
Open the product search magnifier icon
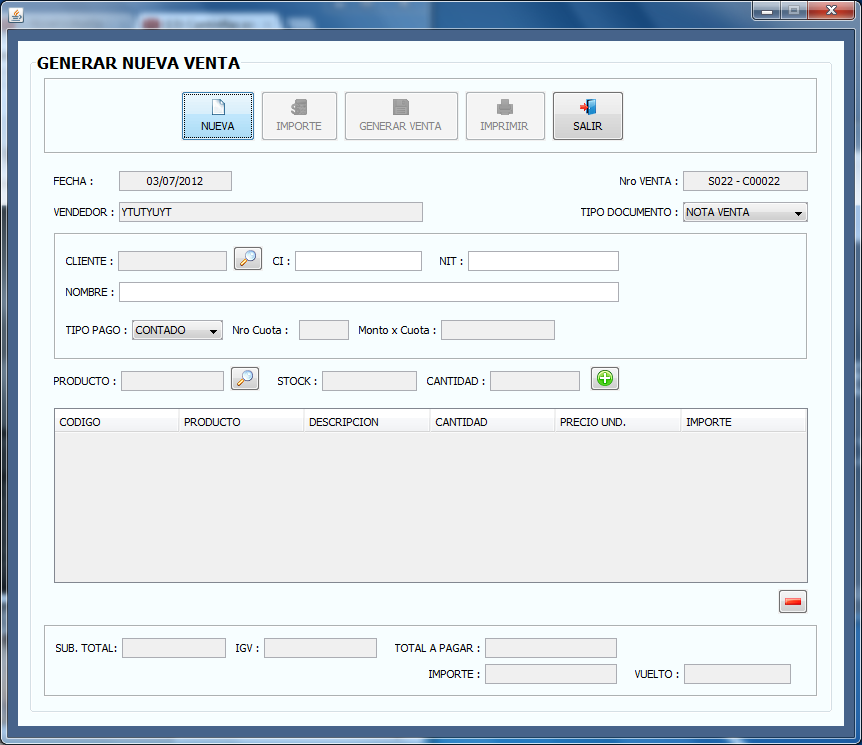point(244,379)
